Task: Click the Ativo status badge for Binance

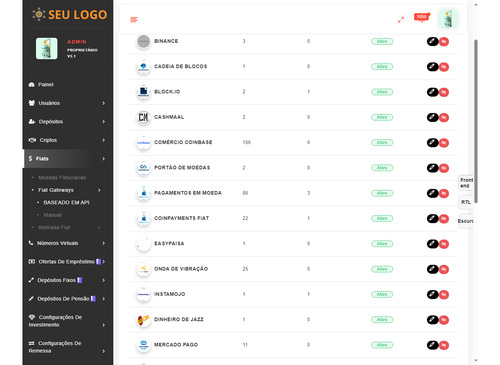Action: (382, 41)
